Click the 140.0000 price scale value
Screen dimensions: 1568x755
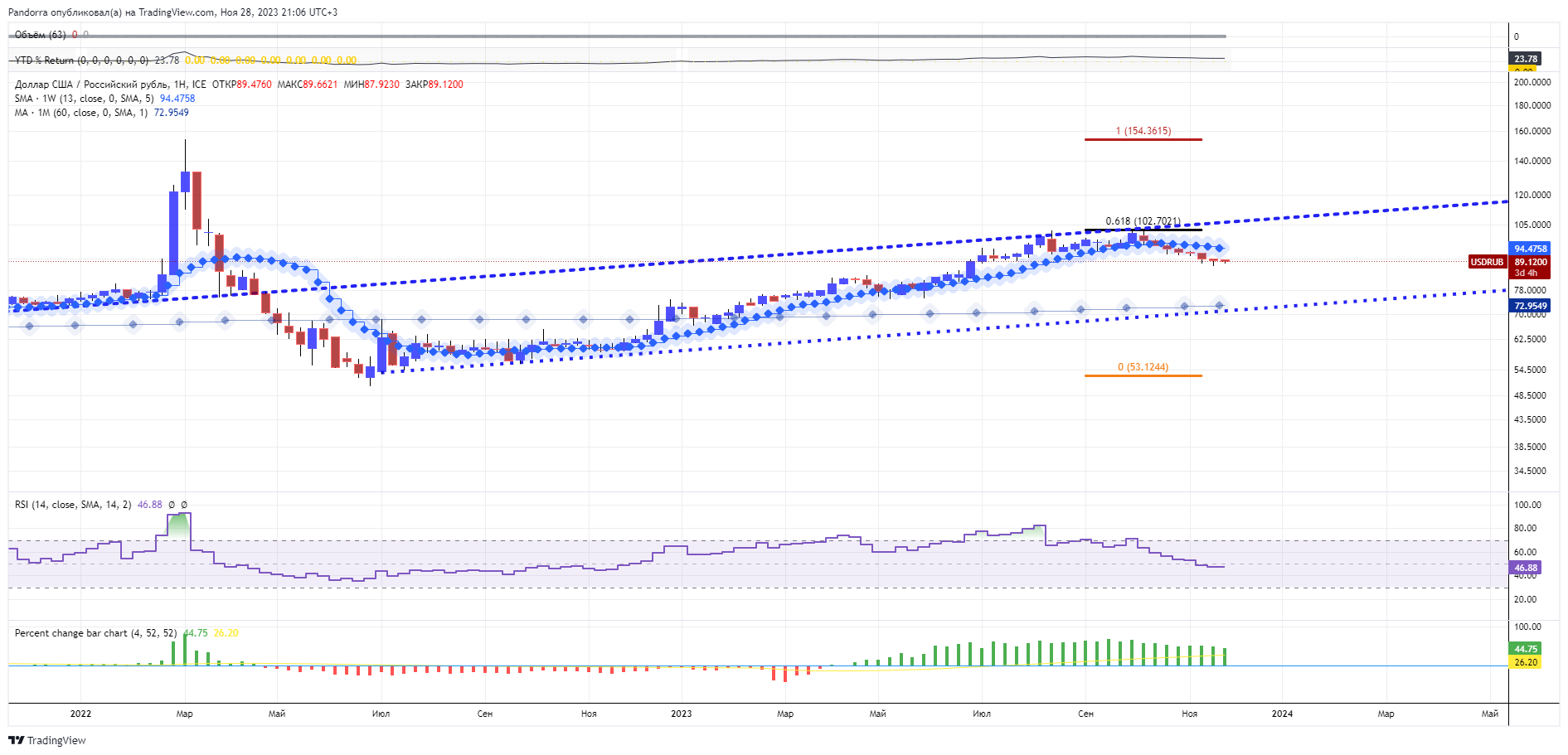click(x=1532, y=161)
